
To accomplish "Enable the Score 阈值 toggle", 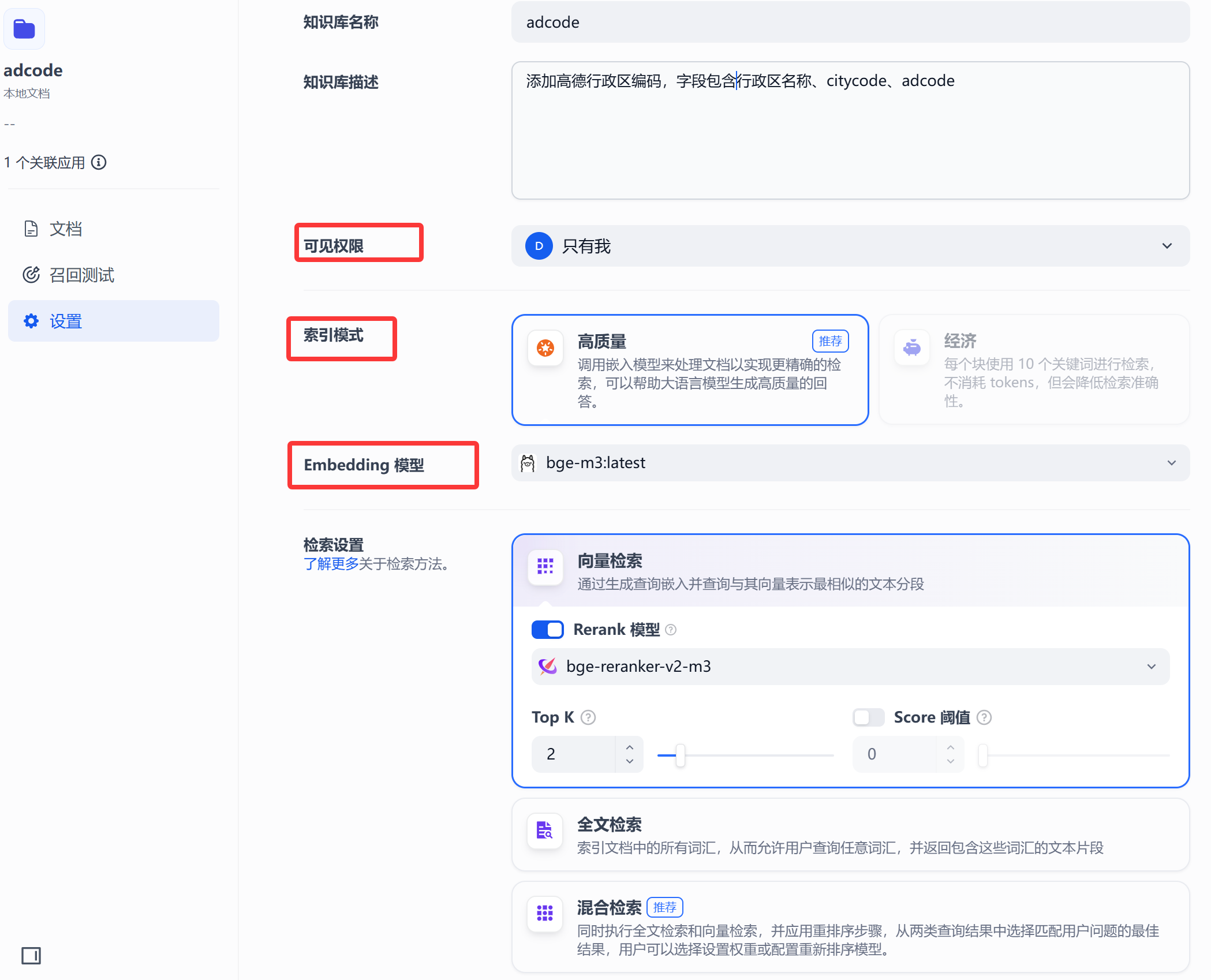I will (x=868, y=717).
